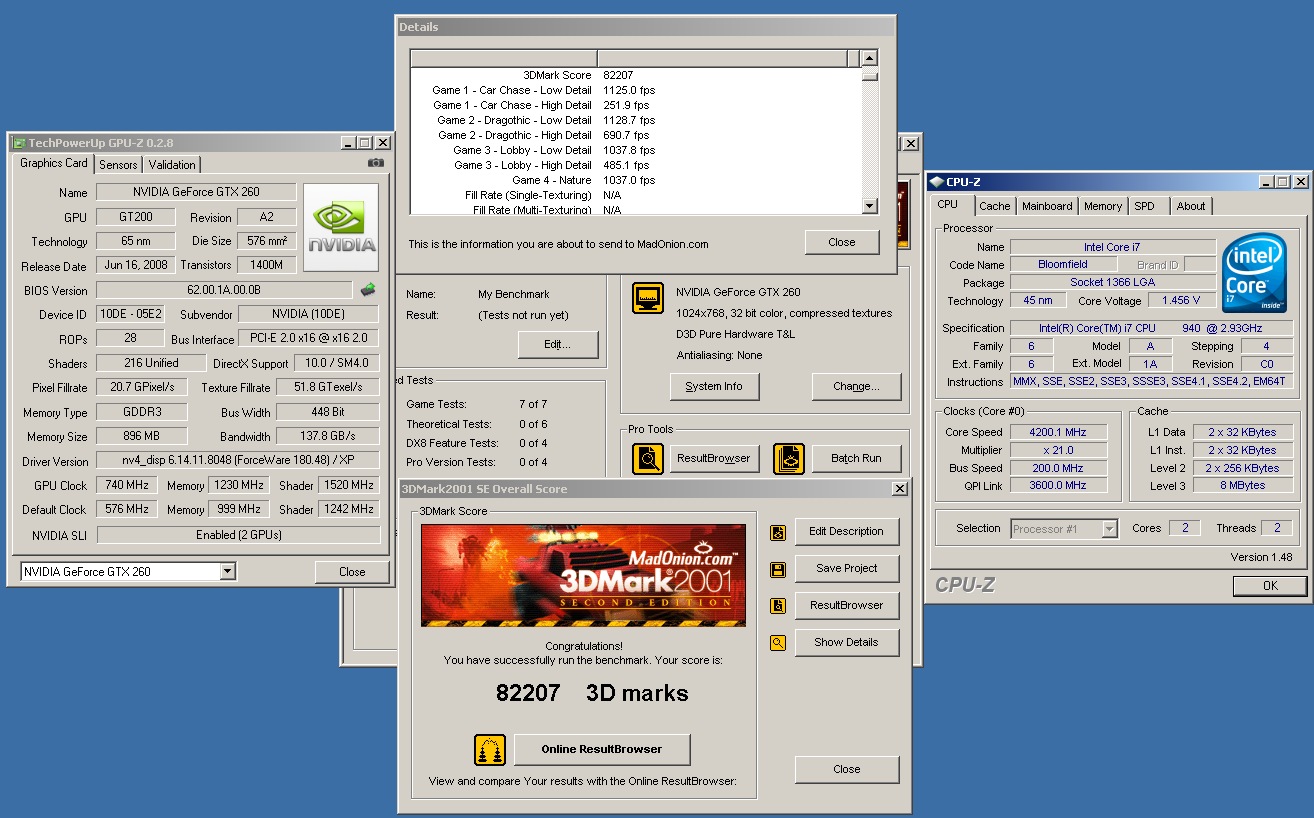This screenshot has height=818, width=1314.
Task: Open the Processor #1 selection dropdown
Action: [1109, 529]
